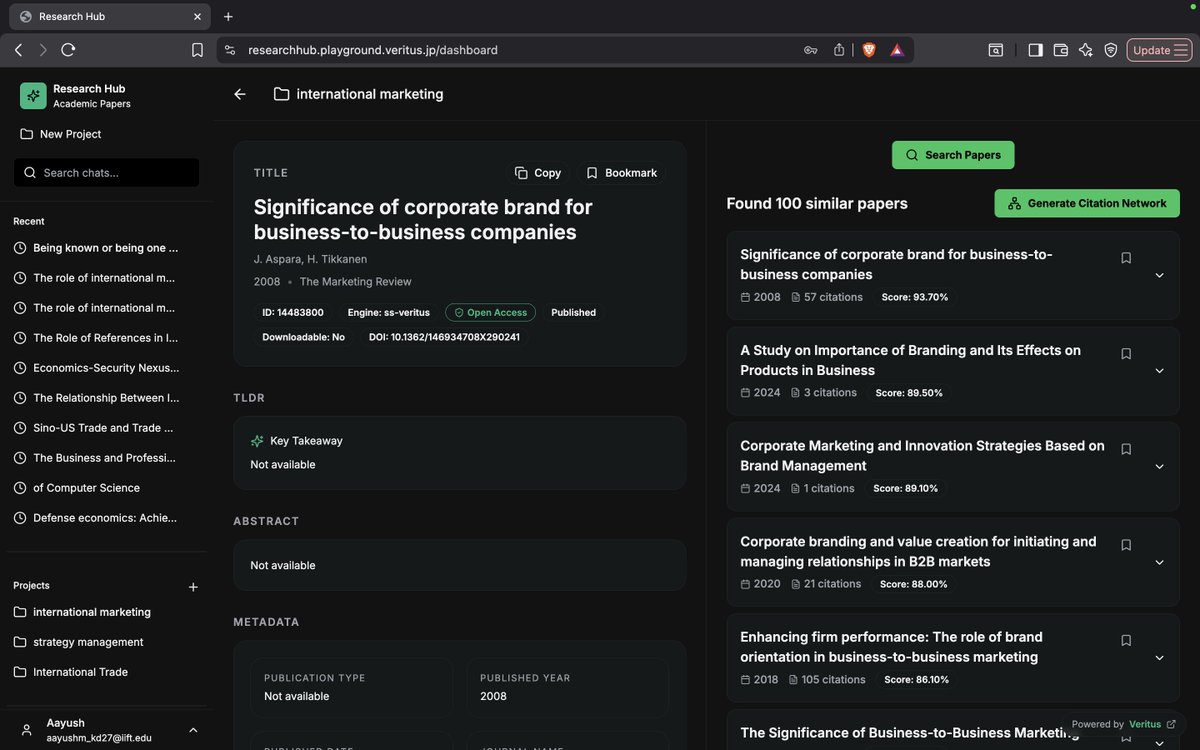Open 'Enhancing firm performance' paper title
Image resolution: width=1200 pixels, height=750 pixels.
[891, 647]
